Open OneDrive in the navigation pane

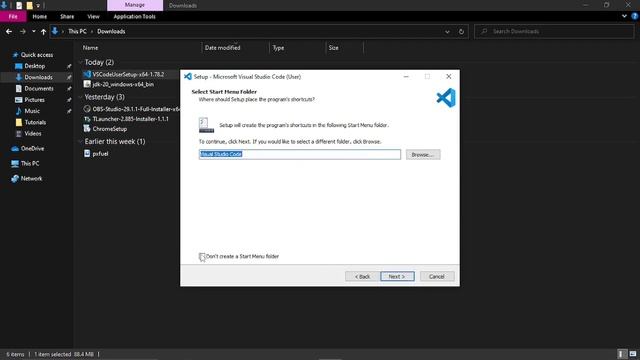(x=32, y=149)
